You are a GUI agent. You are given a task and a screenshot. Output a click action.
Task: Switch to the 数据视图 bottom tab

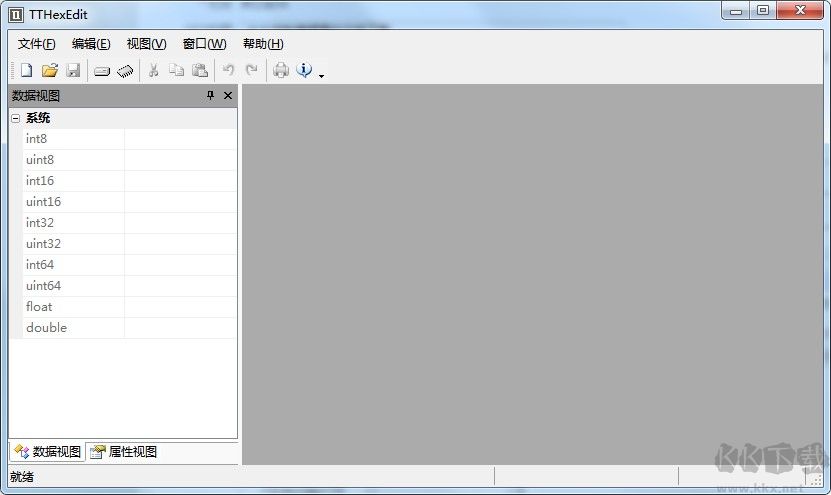tap(48, 452)
